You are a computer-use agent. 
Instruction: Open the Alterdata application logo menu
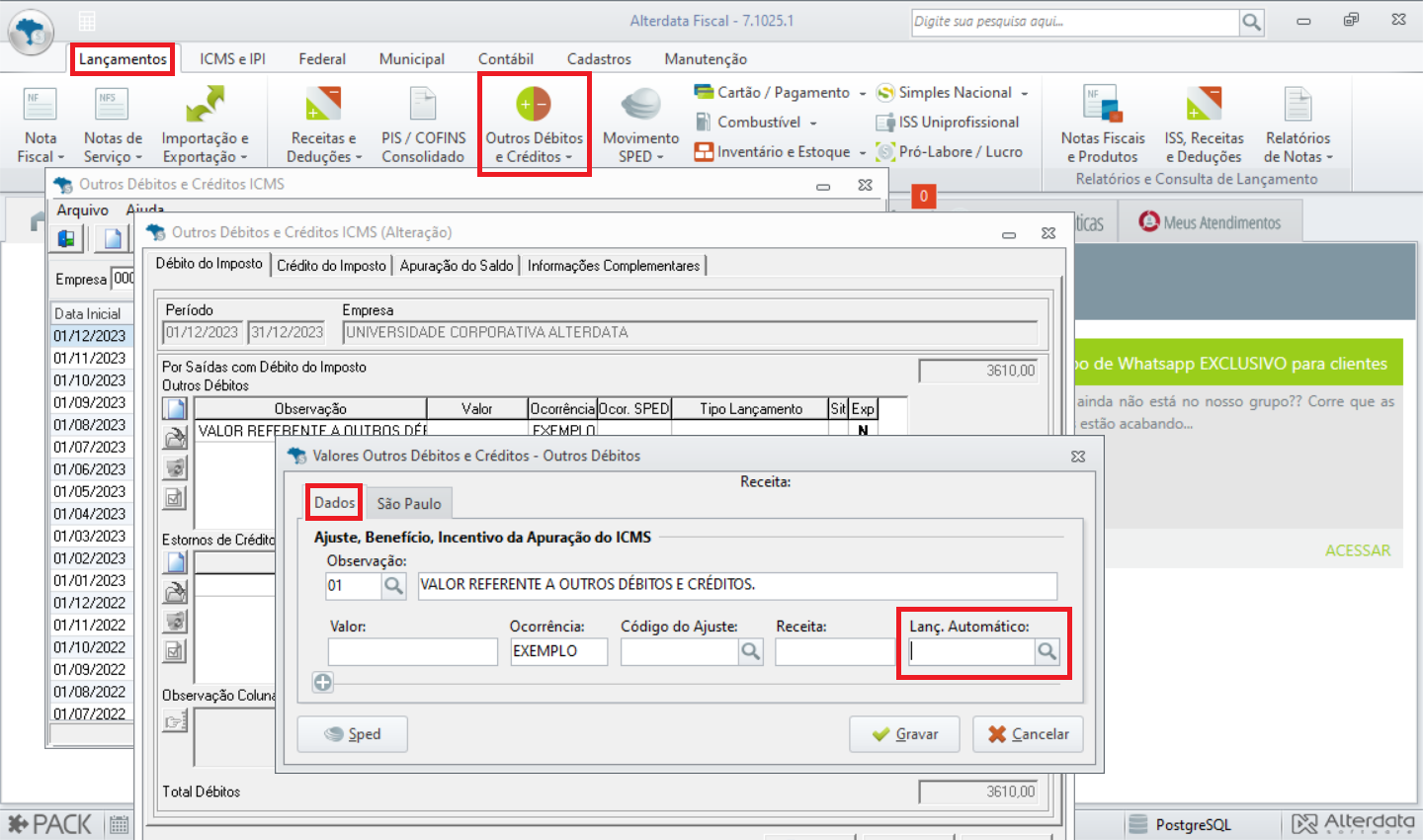tap(32, 34)
